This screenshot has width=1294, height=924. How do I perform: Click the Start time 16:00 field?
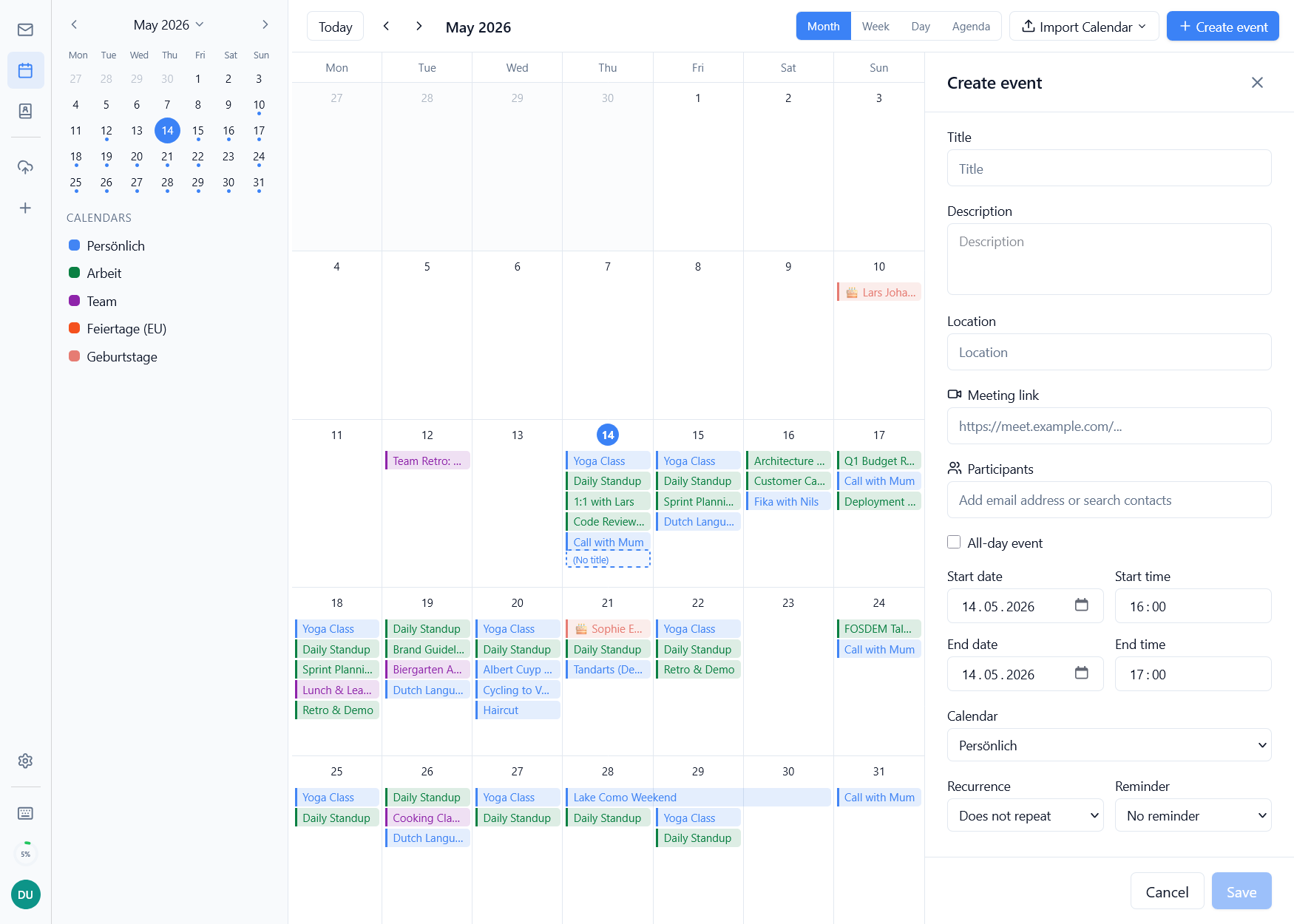pyautogui.click(x=1193, y=606)
